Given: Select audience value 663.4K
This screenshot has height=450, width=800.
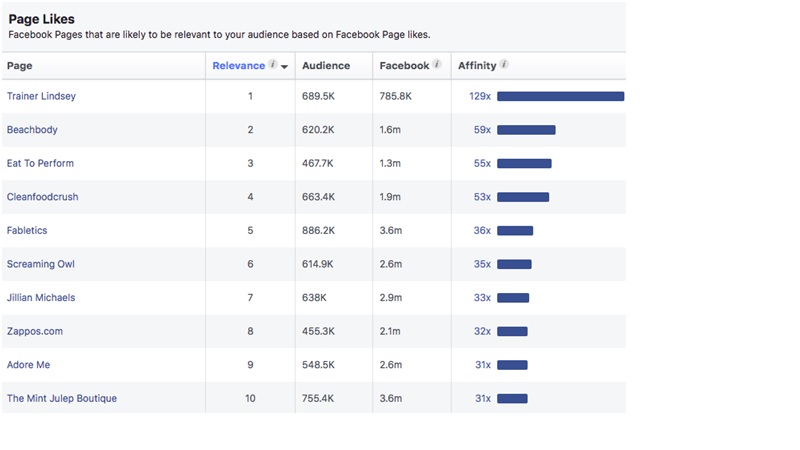Looking at the screenshot, I should [x=318, y=197].
